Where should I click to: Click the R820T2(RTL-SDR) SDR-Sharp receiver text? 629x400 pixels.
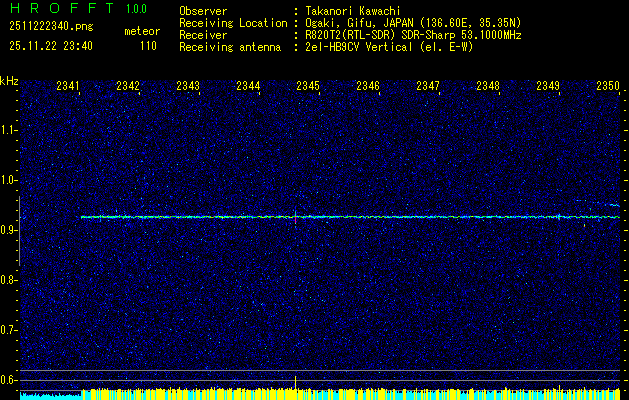pyautogui.click(x=414, y=35)
